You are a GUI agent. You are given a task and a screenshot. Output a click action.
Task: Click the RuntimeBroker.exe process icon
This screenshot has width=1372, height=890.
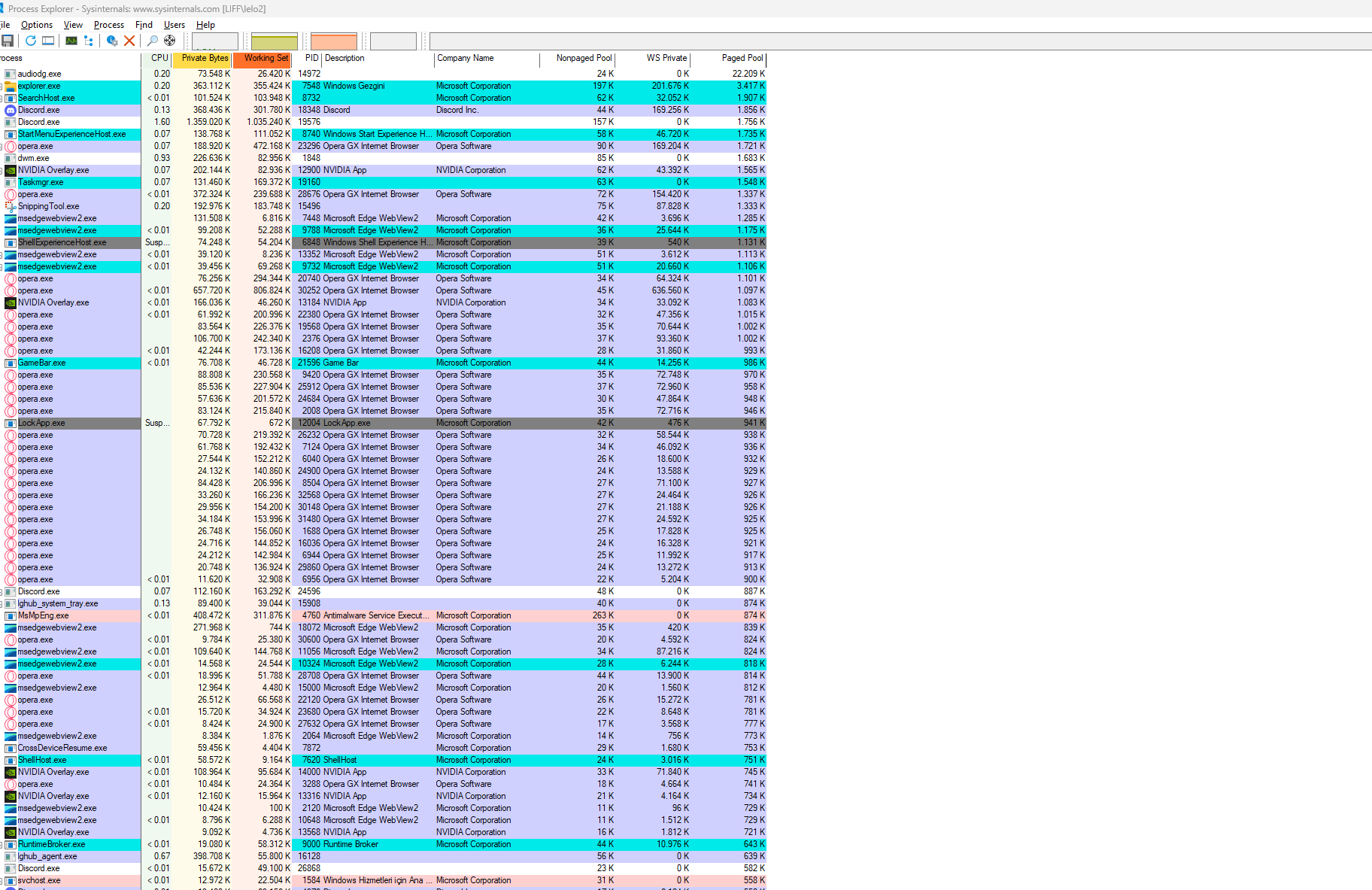[x=11, y=844]
